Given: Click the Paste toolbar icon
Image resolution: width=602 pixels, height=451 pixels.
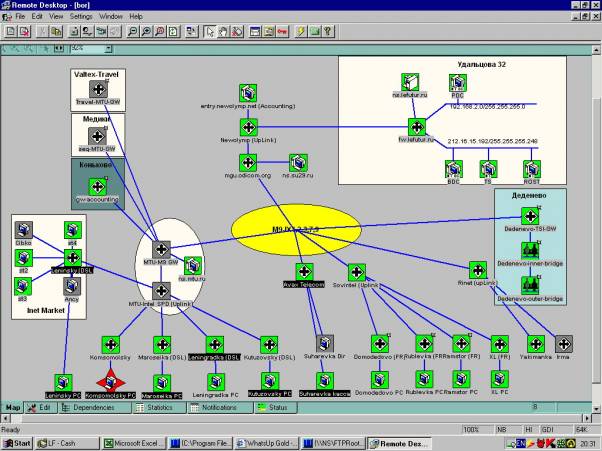Looking at the screenshot, I should pos(56,31).
